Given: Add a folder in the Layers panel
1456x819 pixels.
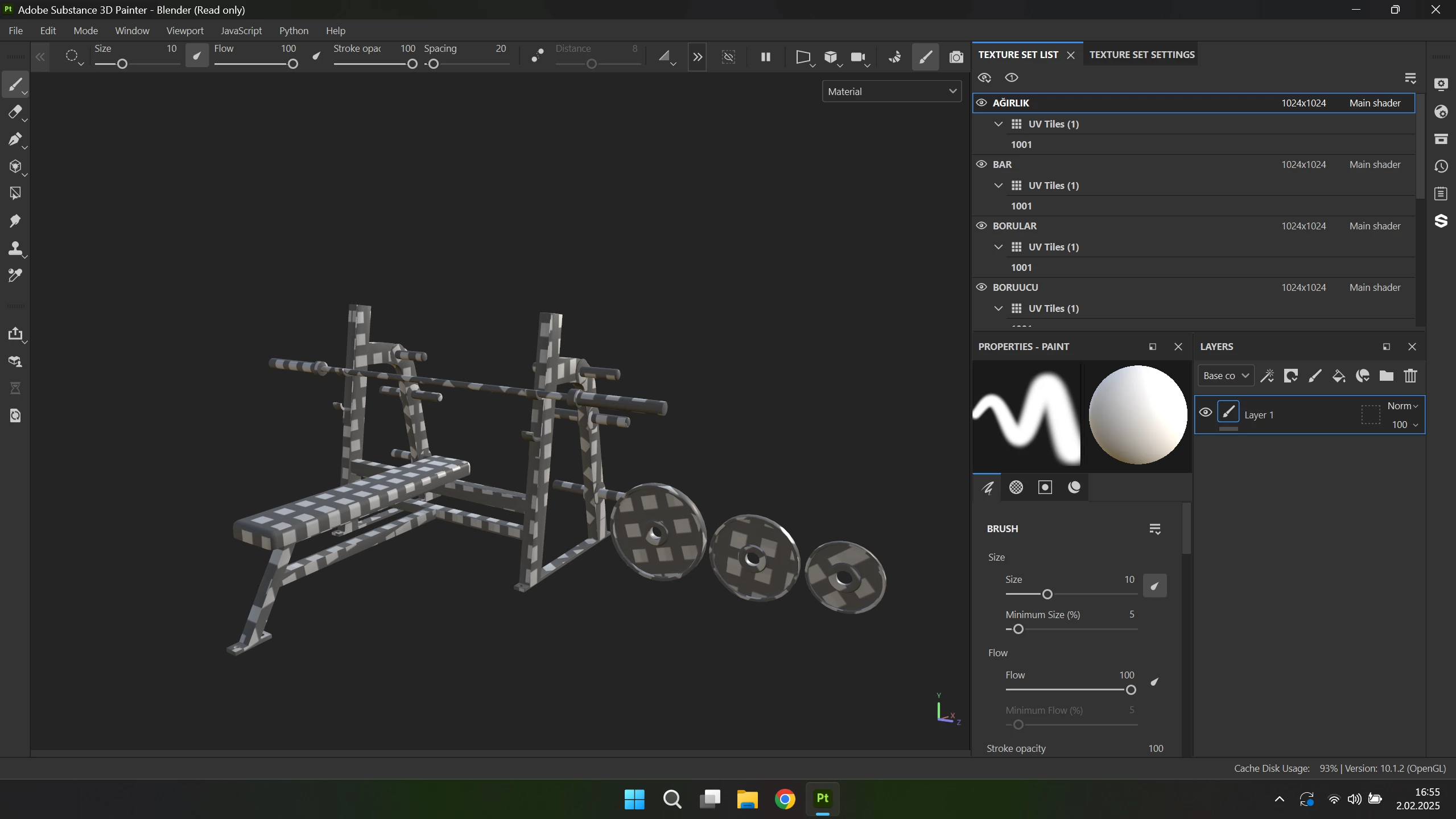Looking at the screenshot, I should (1386, 376).
